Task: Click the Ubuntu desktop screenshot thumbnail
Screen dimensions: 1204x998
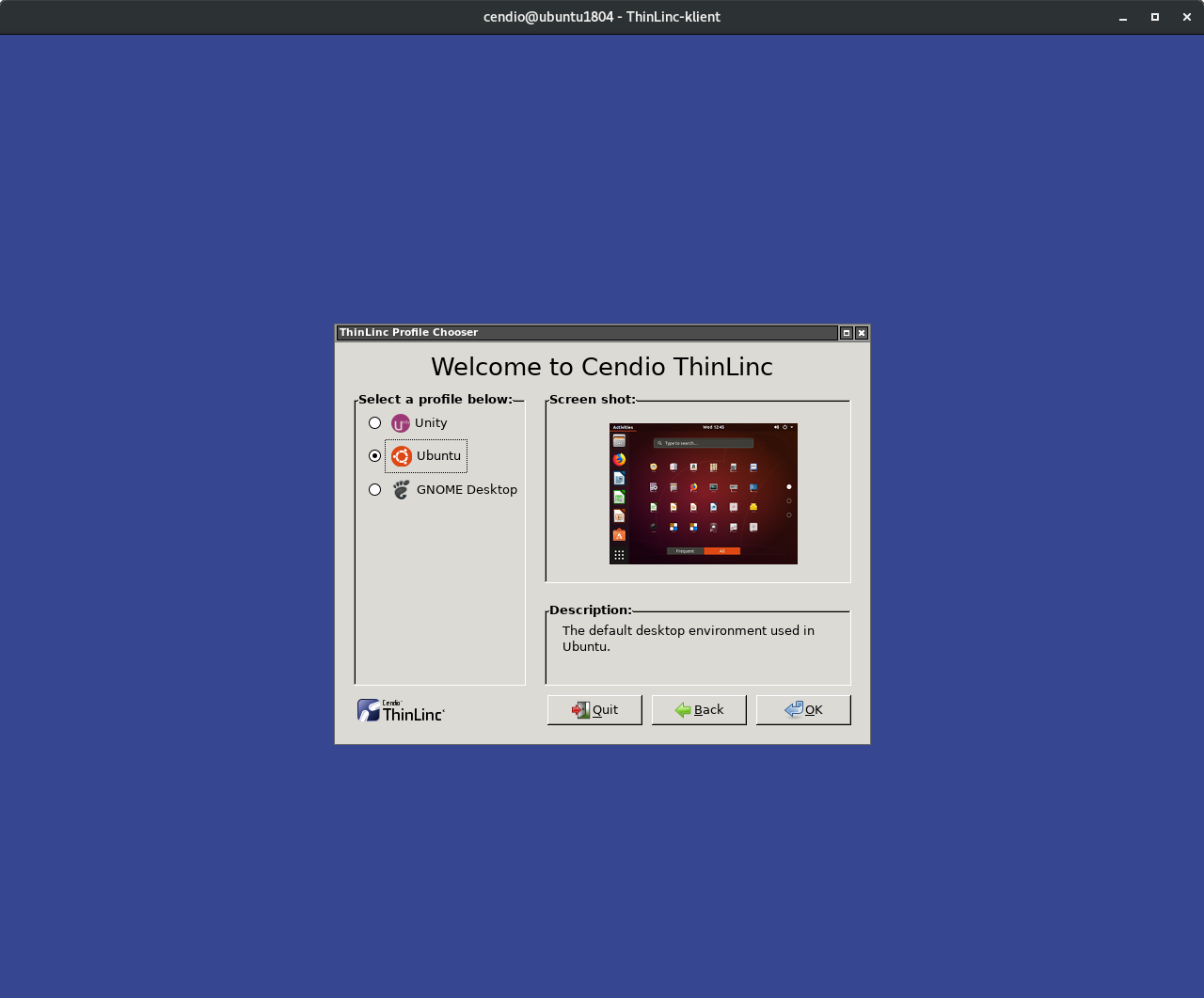Action: click(704, 494)
